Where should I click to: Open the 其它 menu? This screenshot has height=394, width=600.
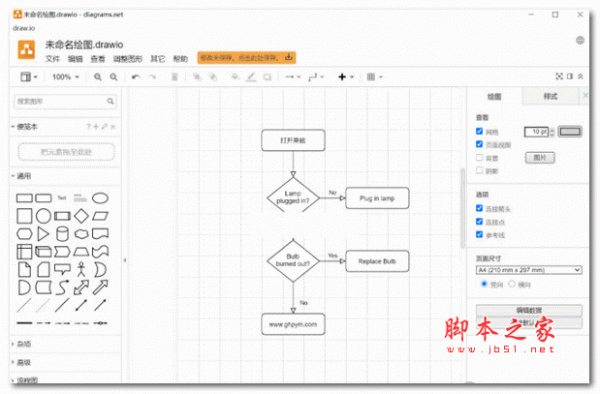[x=157, y=59]
